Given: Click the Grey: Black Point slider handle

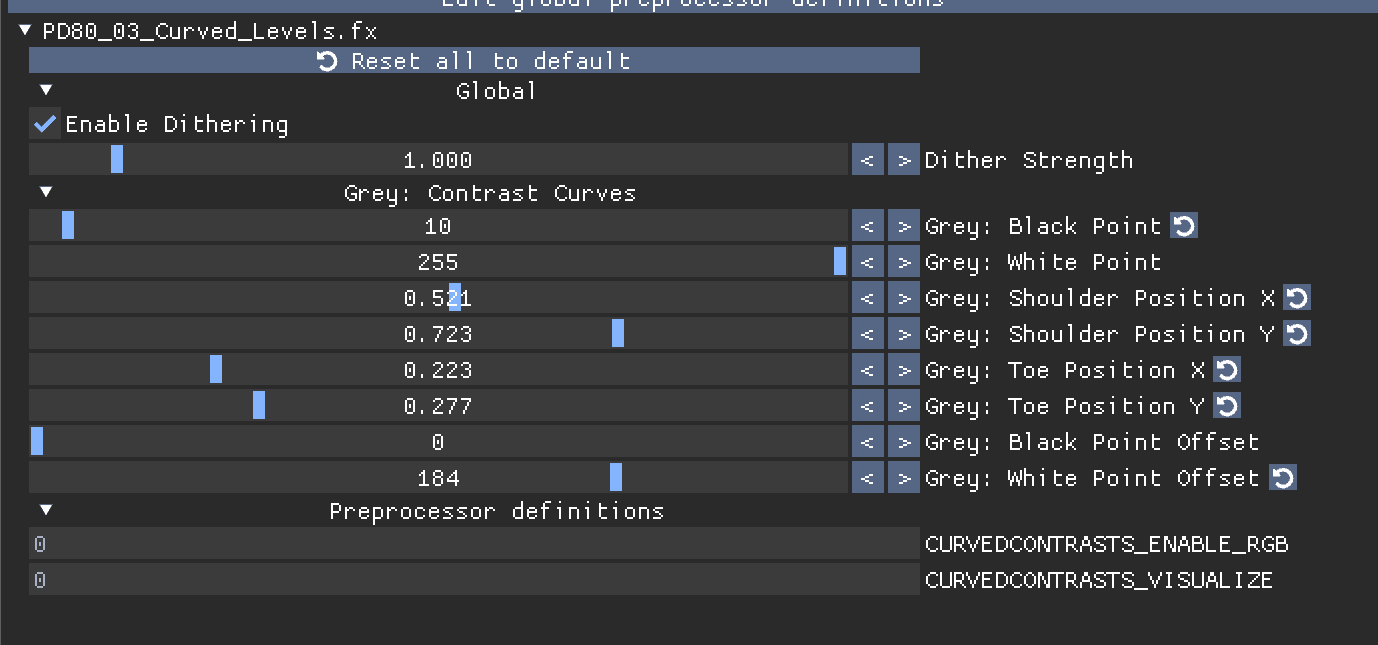Looking at the screenshot, I should pos(68,226).
